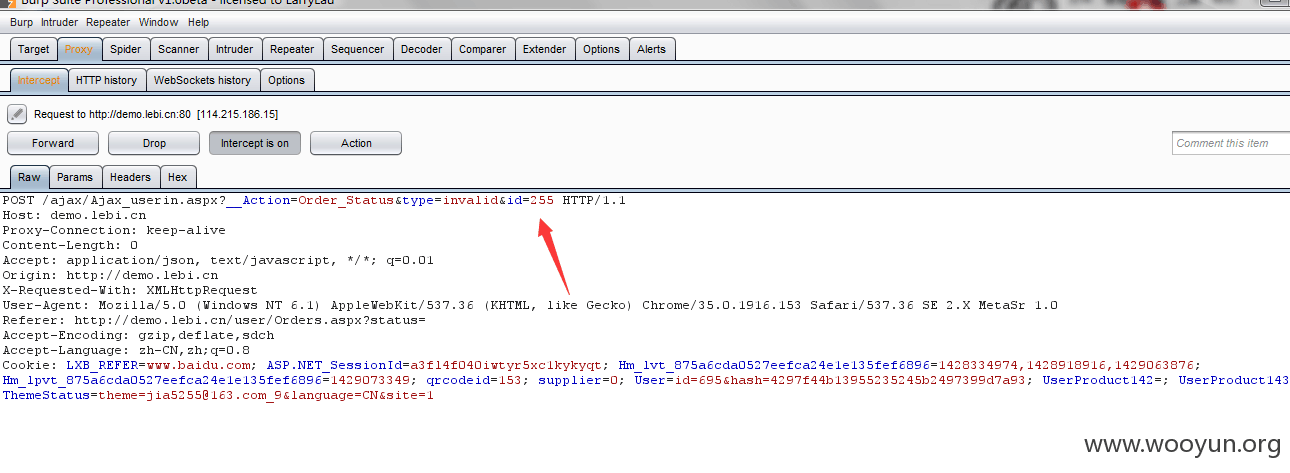Select the Intercept sub-tab
Viewport: 1290px width, 473px height.
pos(39,80)
